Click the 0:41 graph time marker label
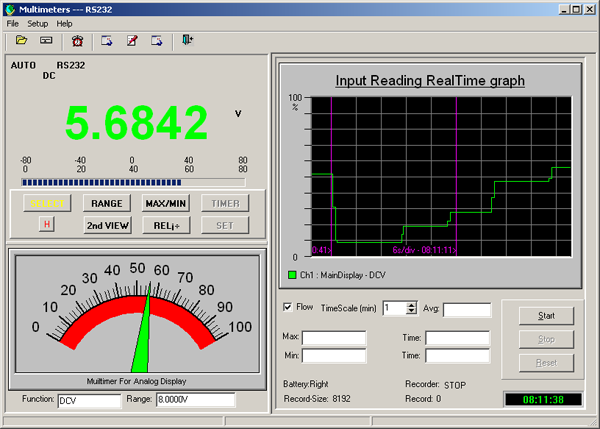The height and width of the screenshot is (429, 600). click(321, 250)
